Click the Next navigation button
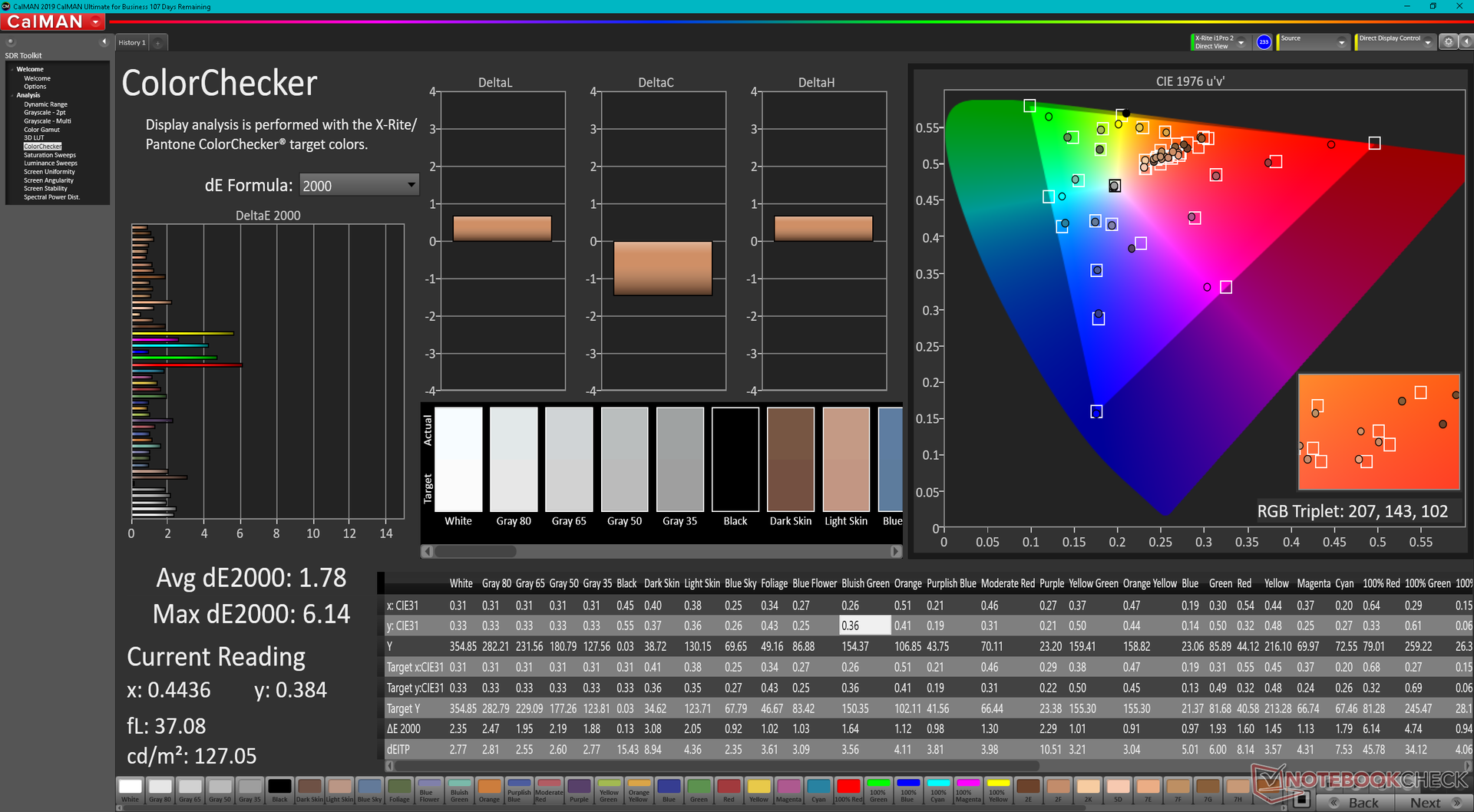 tap(1433, 803)
